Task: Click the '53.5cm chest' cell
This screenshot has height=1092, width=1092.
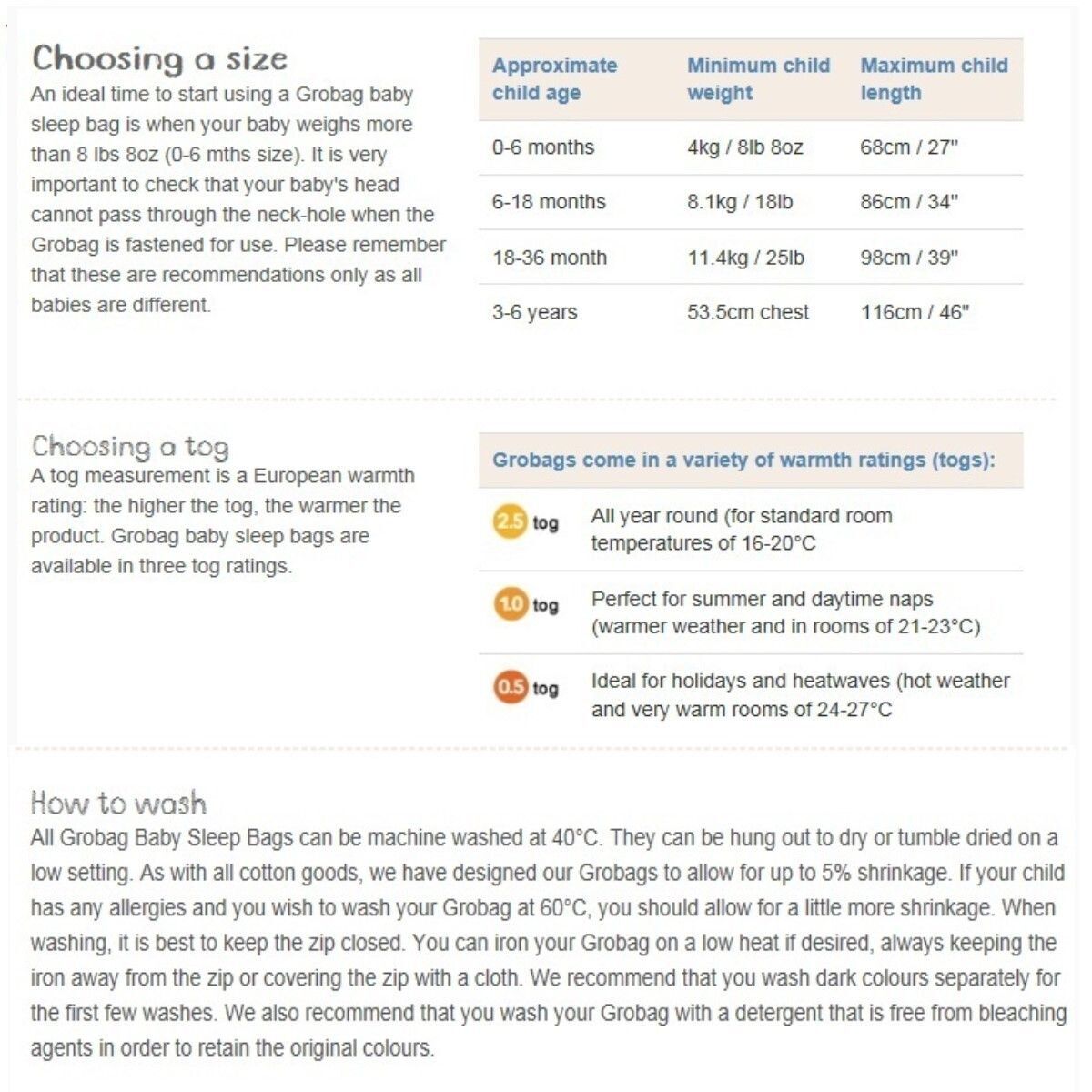Action: (x=748, y=312)
